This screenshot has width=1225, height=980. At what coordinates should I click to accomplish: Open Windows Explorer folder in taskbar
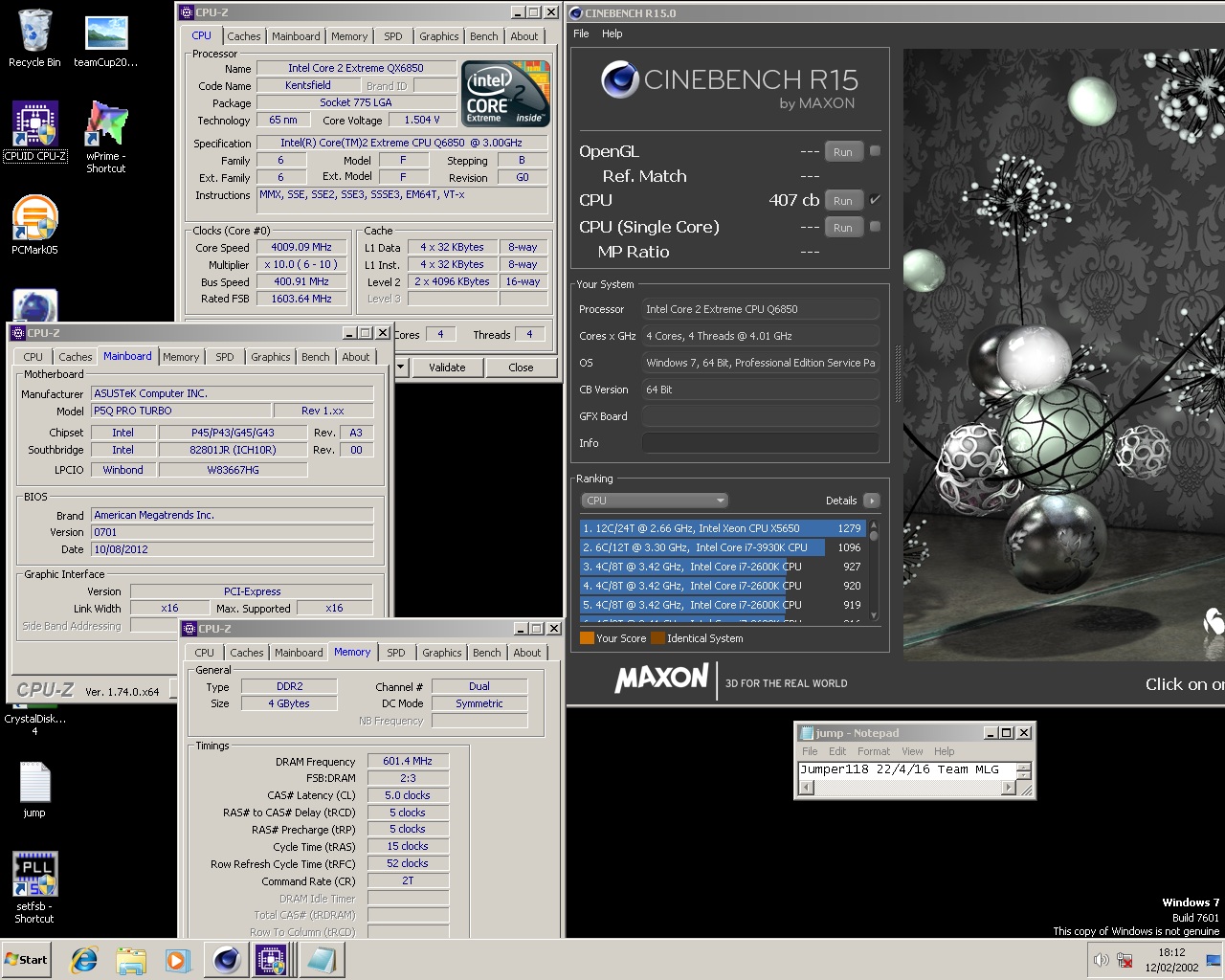[x=131, y=960]
